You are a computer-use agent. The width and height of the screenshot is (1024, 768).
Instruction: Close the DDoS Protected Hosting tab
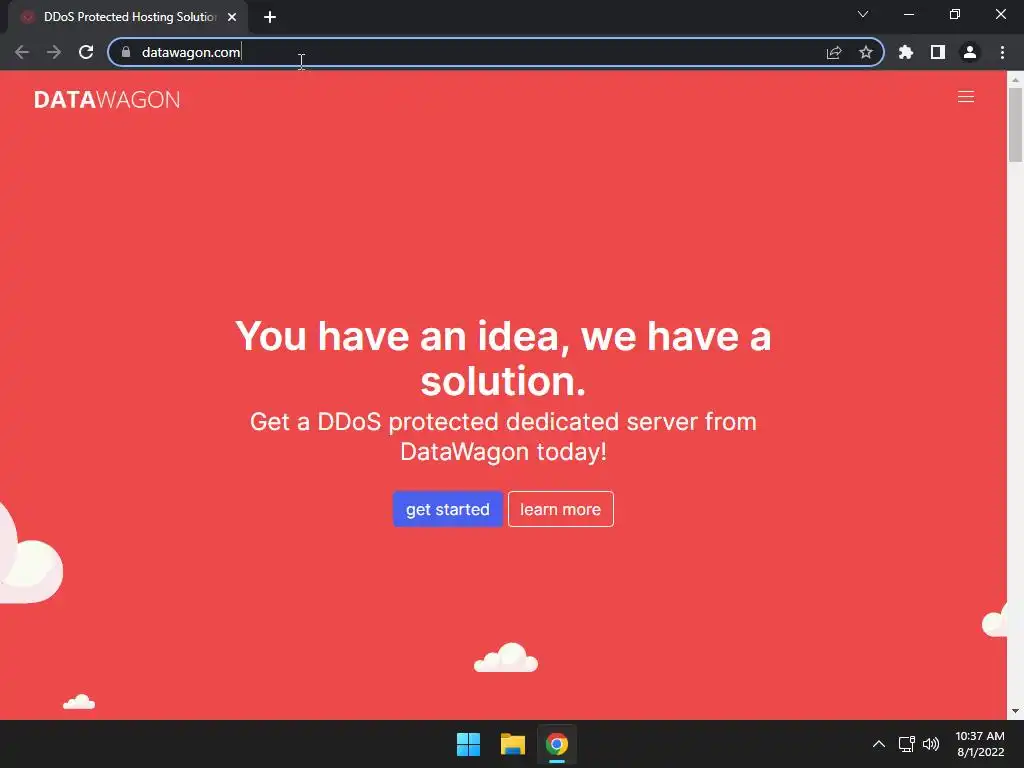(232, 17)
